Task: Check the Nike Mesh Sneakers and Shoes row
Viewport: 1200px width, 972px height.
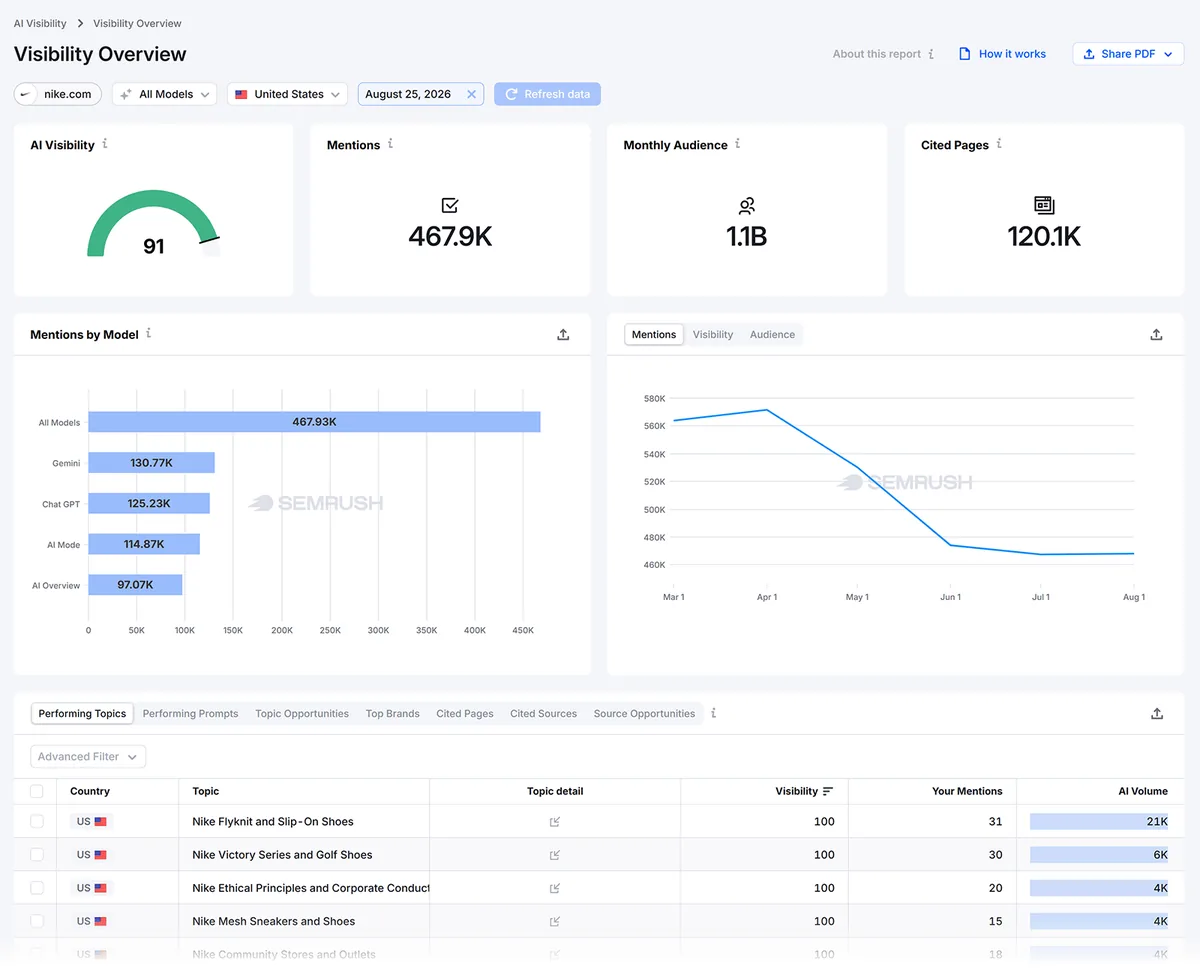Action: pos(37,921)
